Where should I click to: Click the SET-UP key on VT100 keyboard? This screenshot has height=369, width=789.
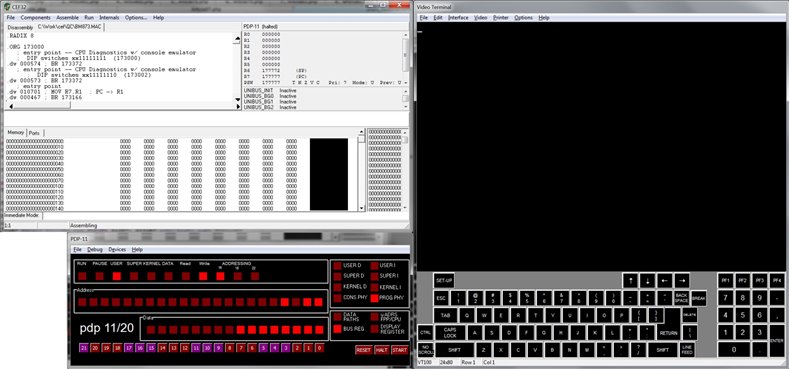point(444,280)
